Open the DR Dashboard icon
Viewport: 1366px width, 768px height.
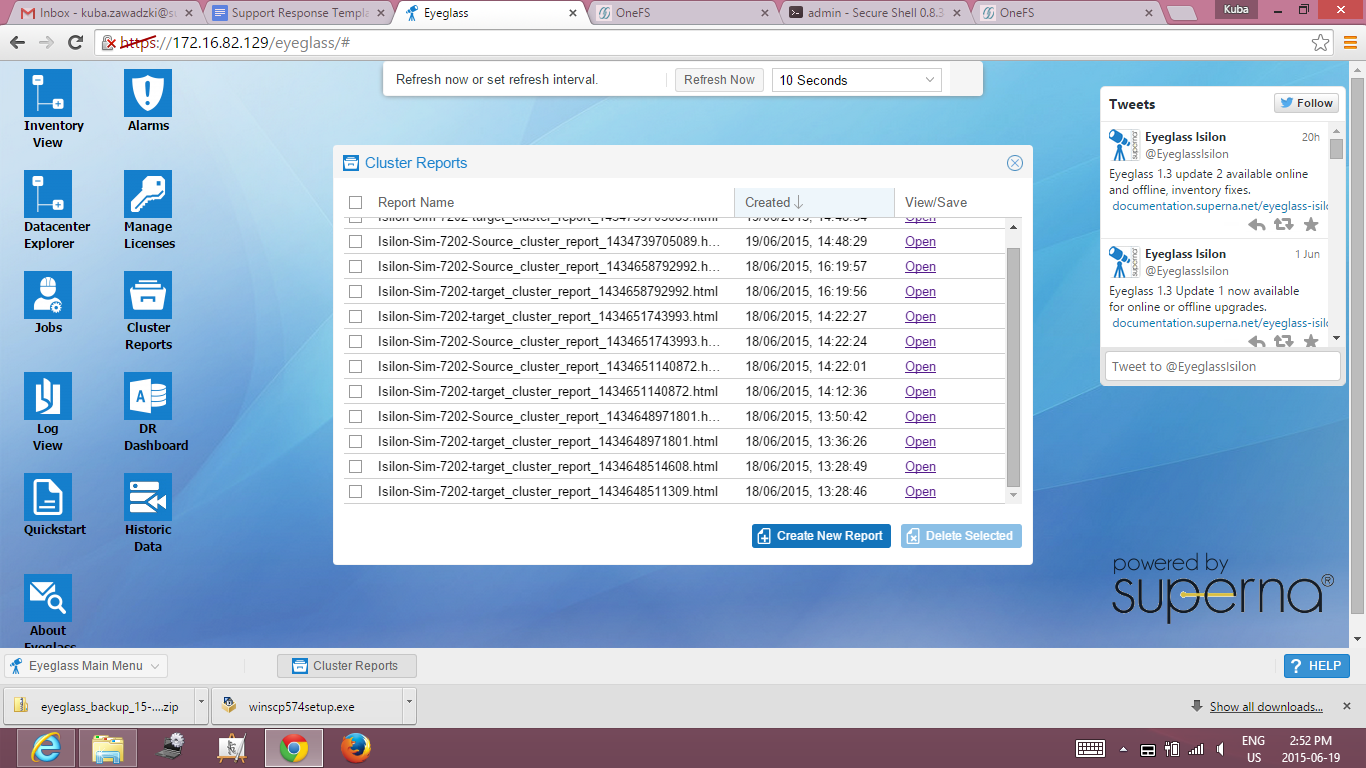pos(148,396)
